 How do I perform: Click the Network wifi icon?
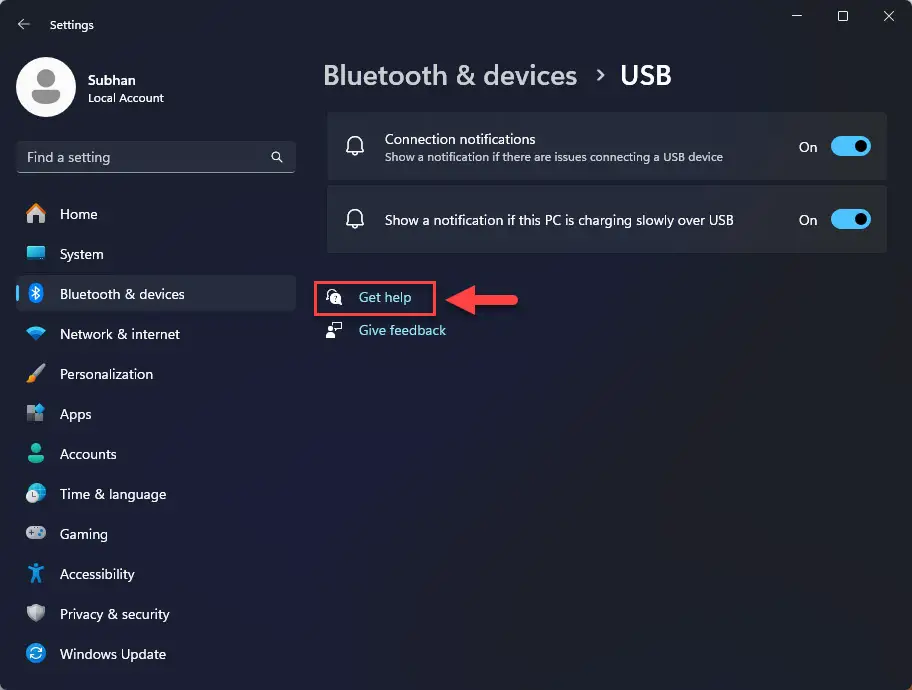[36, 333]
